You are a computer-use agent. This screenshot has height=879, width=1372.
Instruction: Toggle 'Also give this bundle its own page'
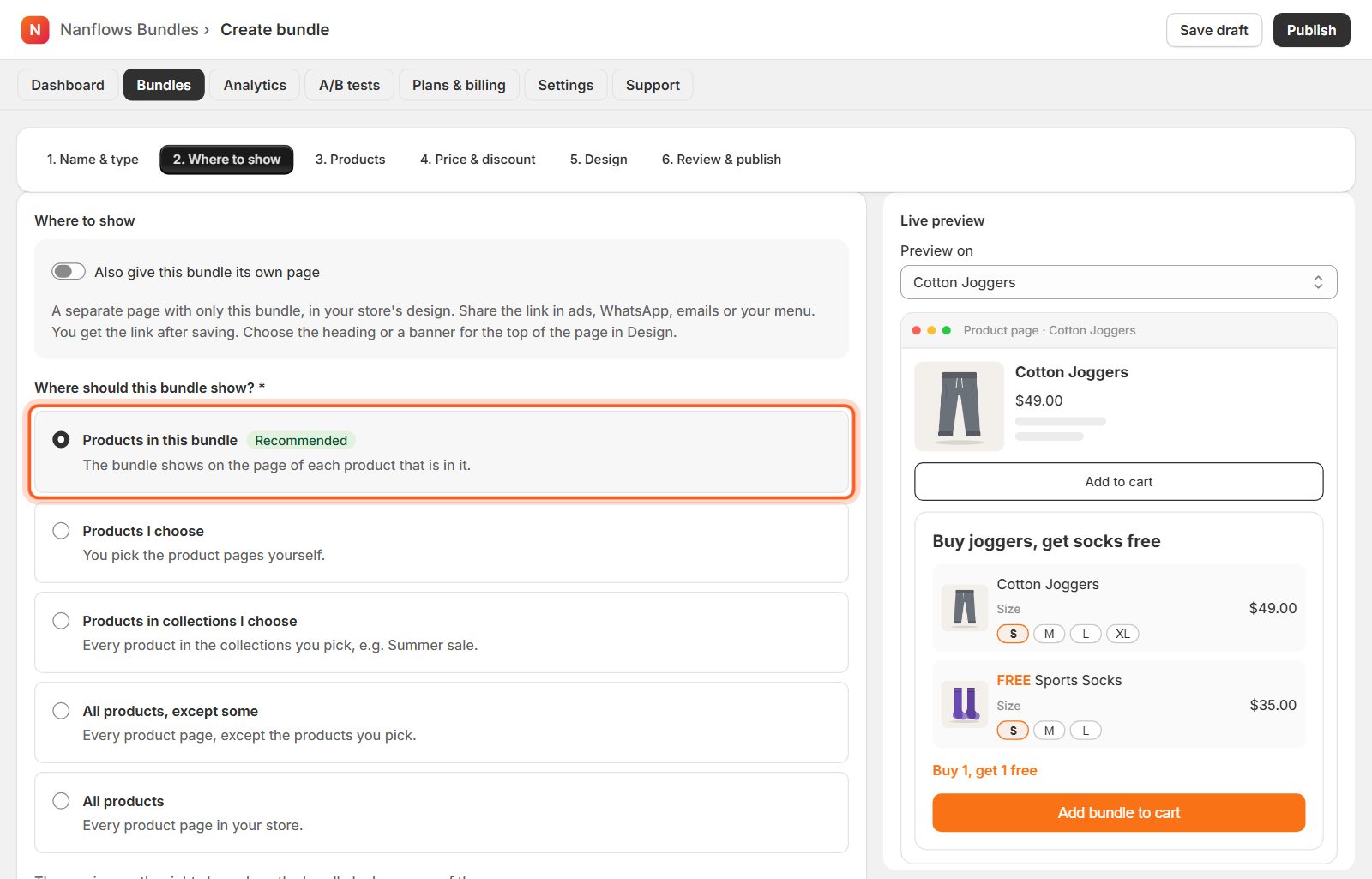(x=69, y=272)
